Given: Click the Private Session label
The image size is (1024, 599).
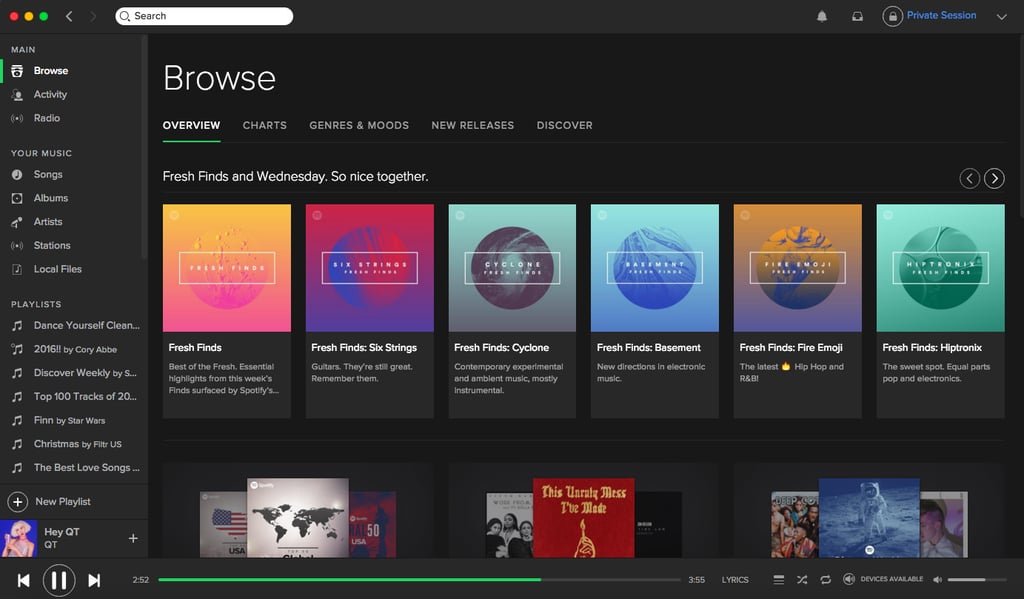Looking at the screenshot, I should coord(942,15).
